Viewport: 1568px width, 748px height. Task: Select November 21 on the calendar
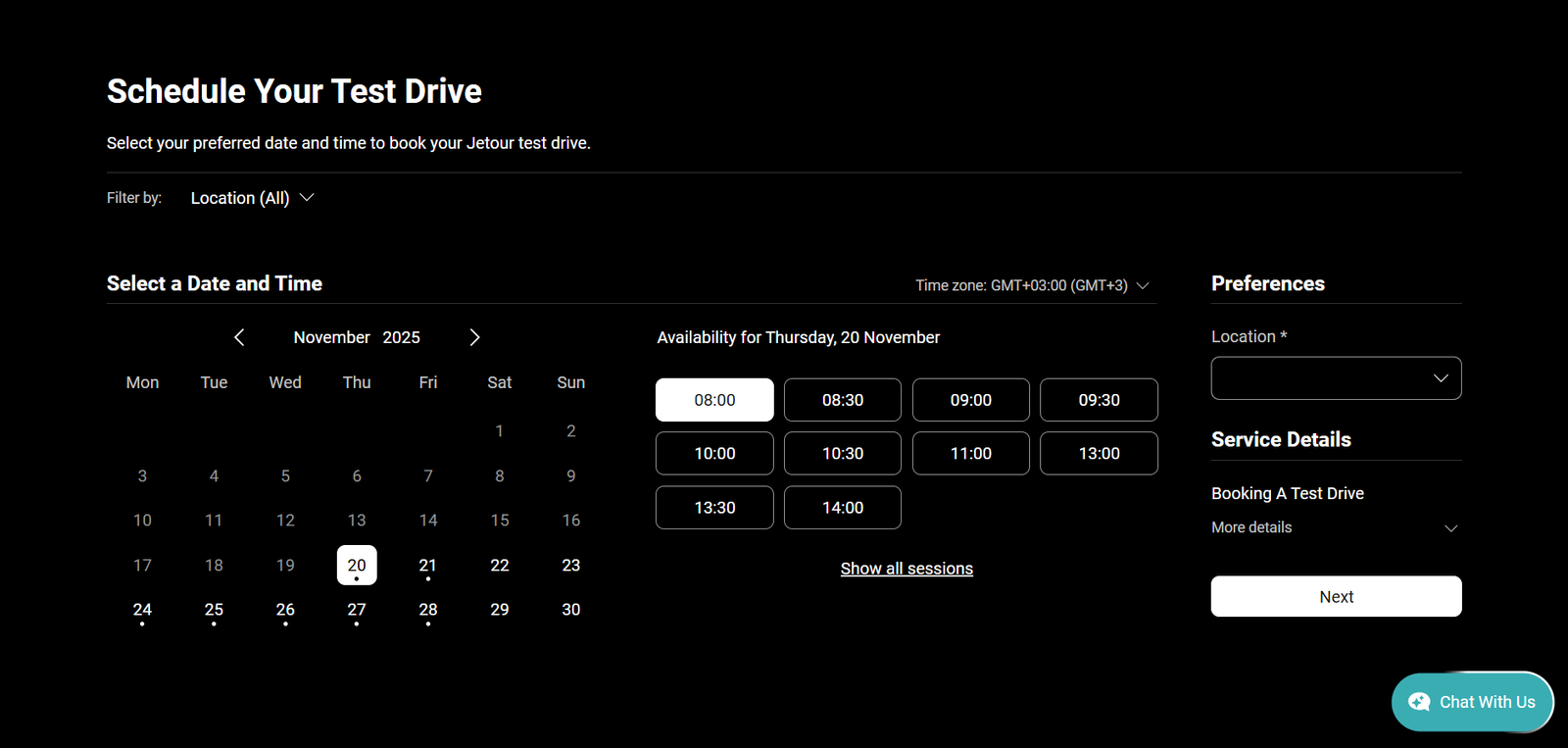tap(428, 566)
